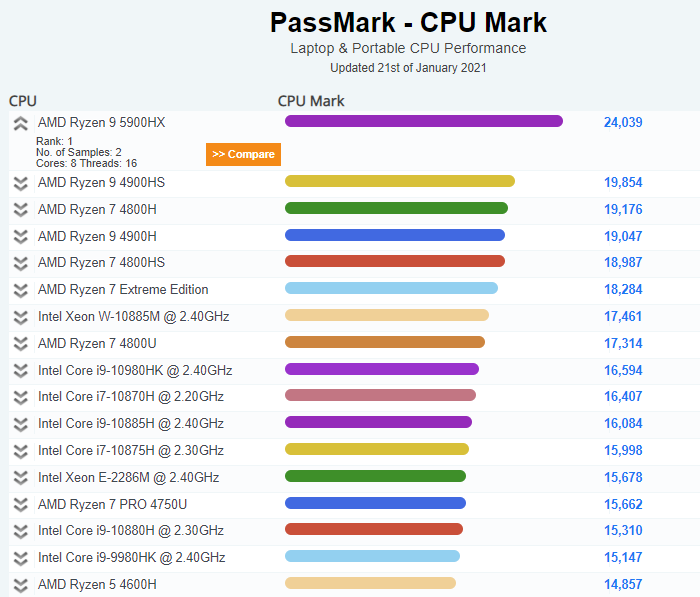Click the 14,857 score value
700x597 pixels.
coord(623,584)
